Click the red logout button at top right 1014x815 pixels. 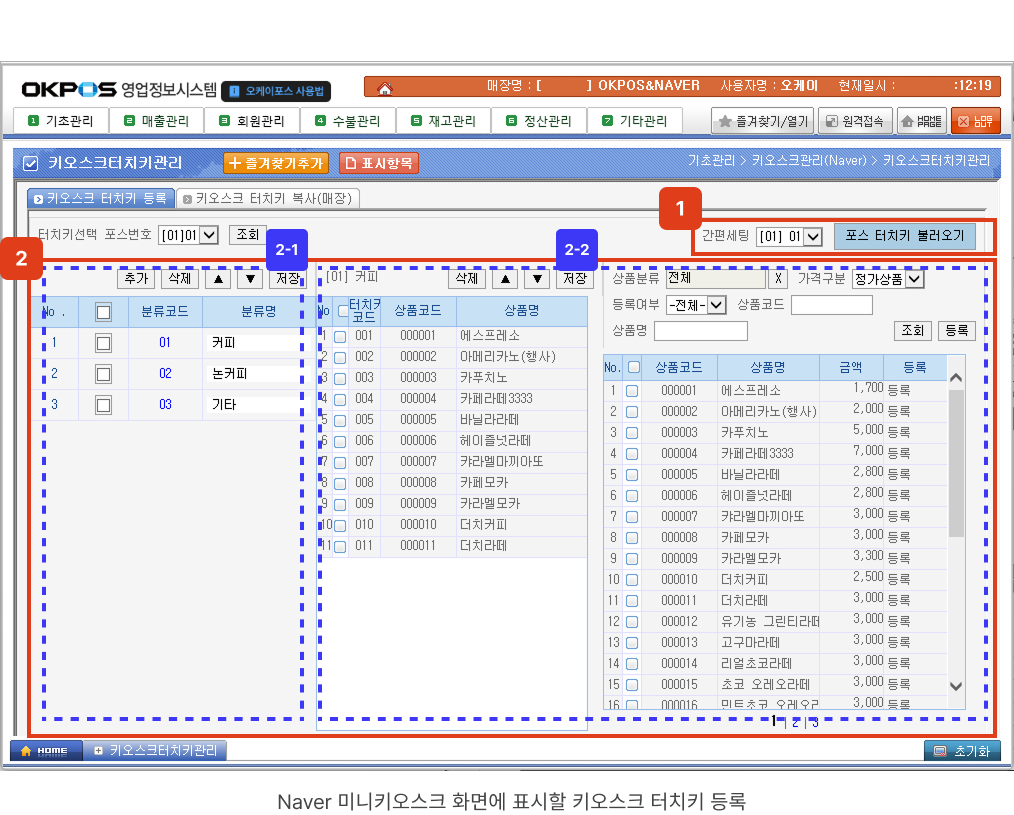coord(975,121)
